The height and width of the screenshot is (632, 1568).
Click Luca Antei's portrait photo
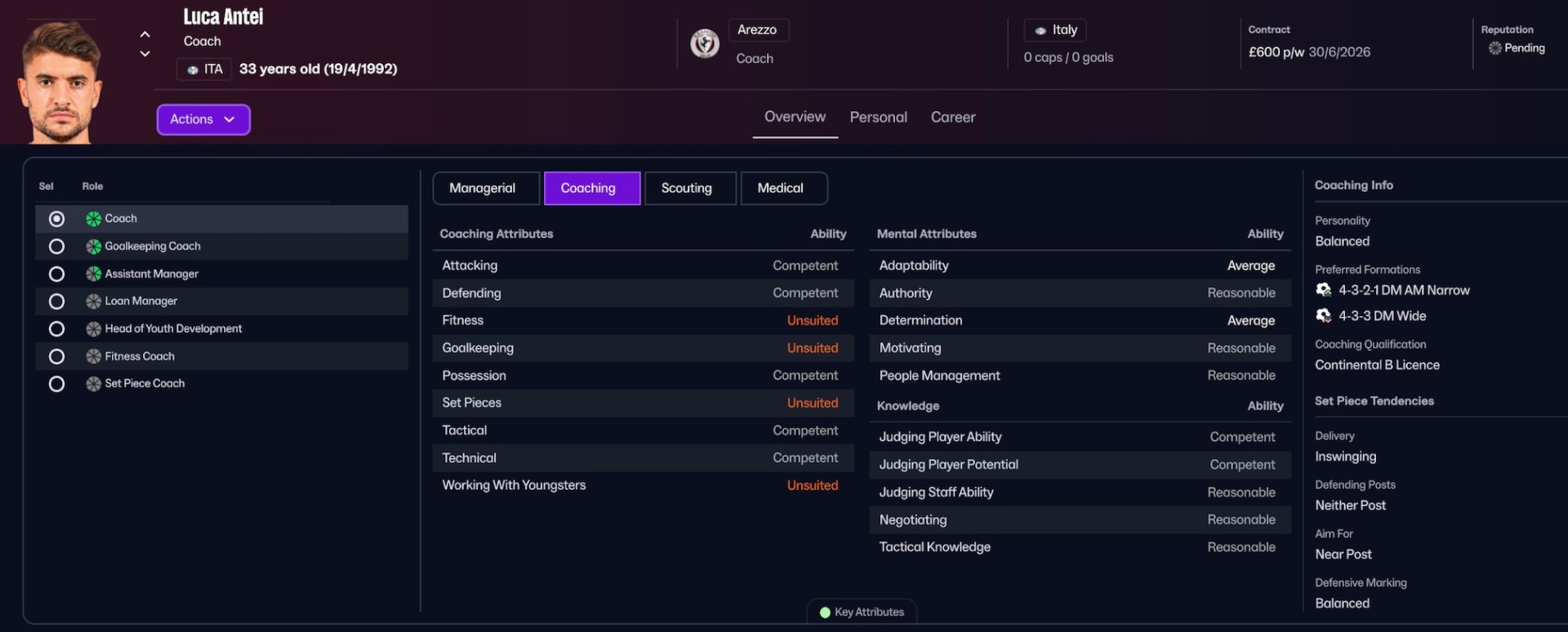(x=60, y=82)
